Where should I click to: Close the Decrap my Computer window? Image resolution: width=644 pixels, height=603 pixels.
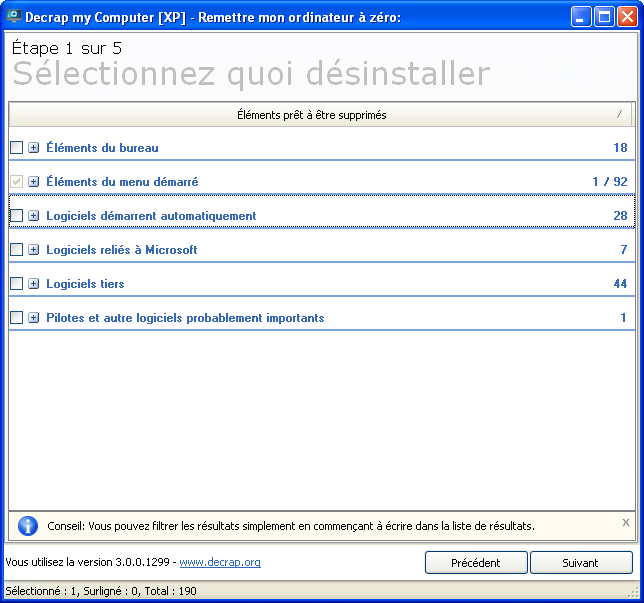coord(628,17)
